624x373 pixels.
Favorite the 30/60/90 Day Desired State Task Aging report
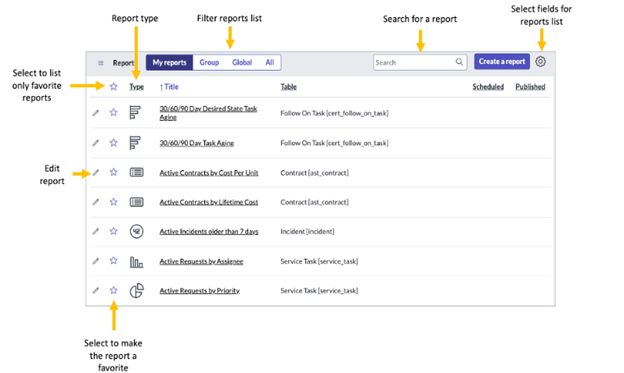[113, 112]
